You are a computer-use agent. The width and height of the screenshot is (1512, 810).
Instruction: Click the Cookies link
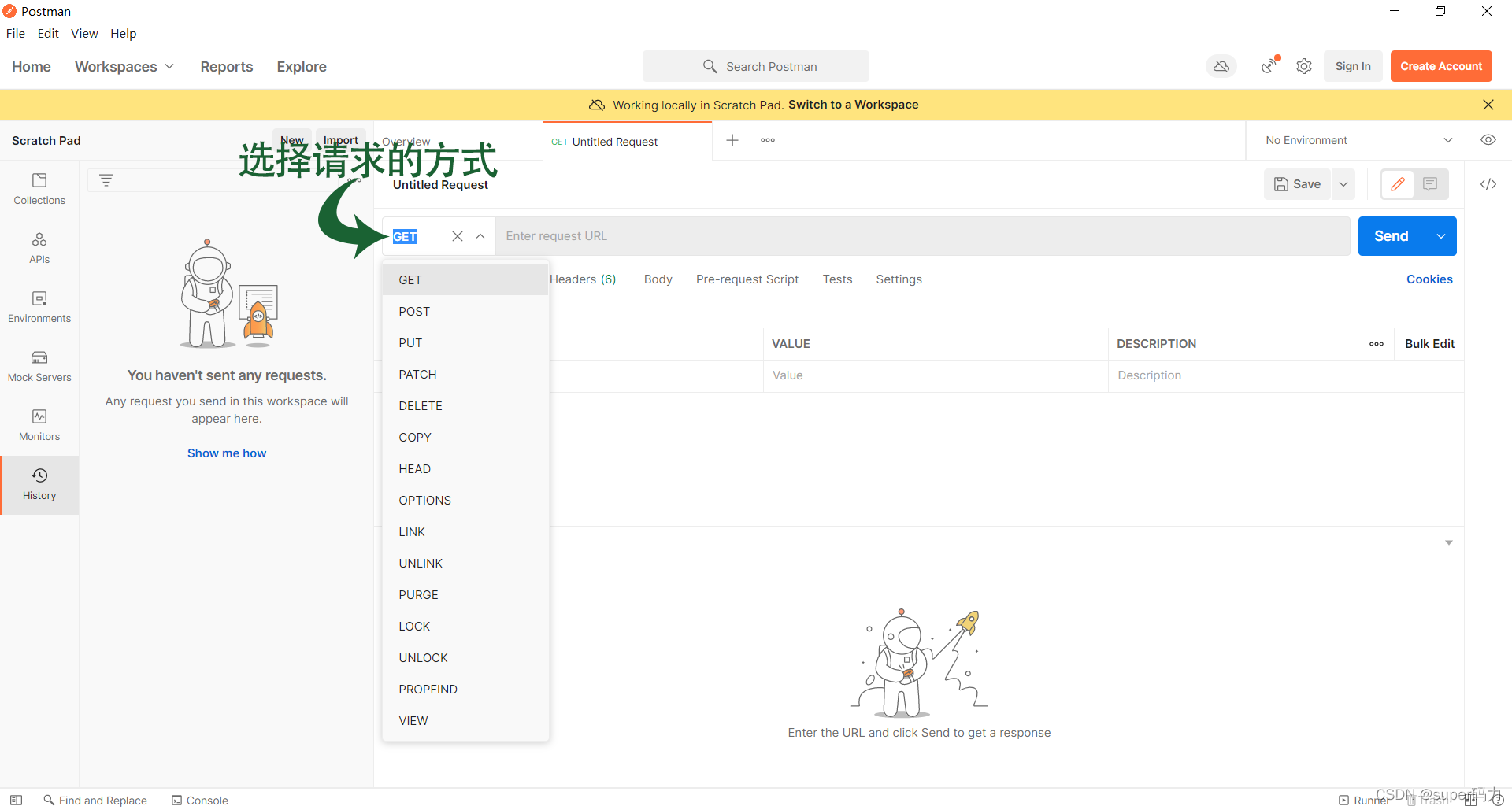[x=1430, y=279]
